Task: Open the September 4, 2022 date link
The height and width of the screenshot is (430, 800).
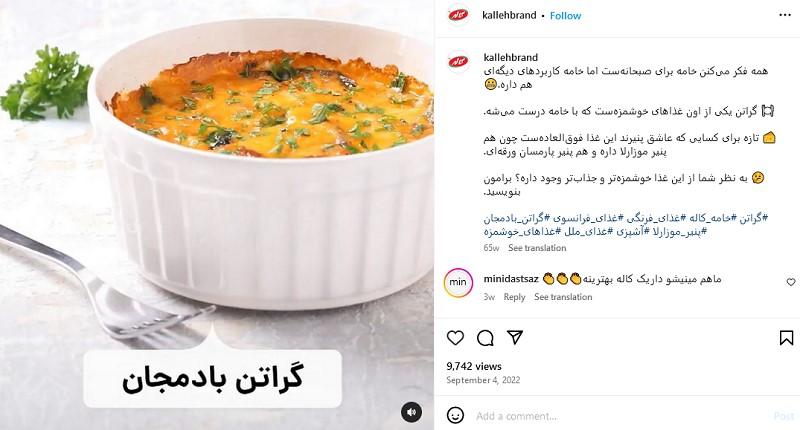Action: point(483,380)
